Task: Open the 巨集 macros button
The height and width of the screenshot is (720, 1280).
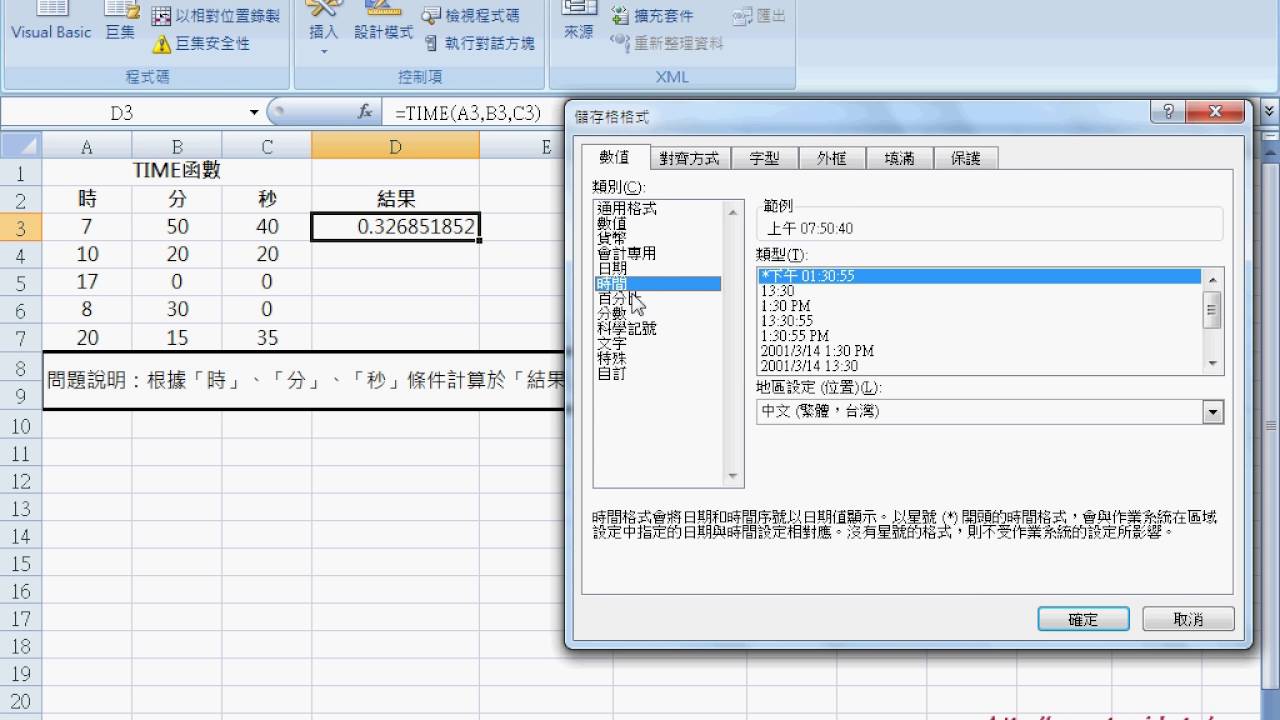Action: [120, 22]
